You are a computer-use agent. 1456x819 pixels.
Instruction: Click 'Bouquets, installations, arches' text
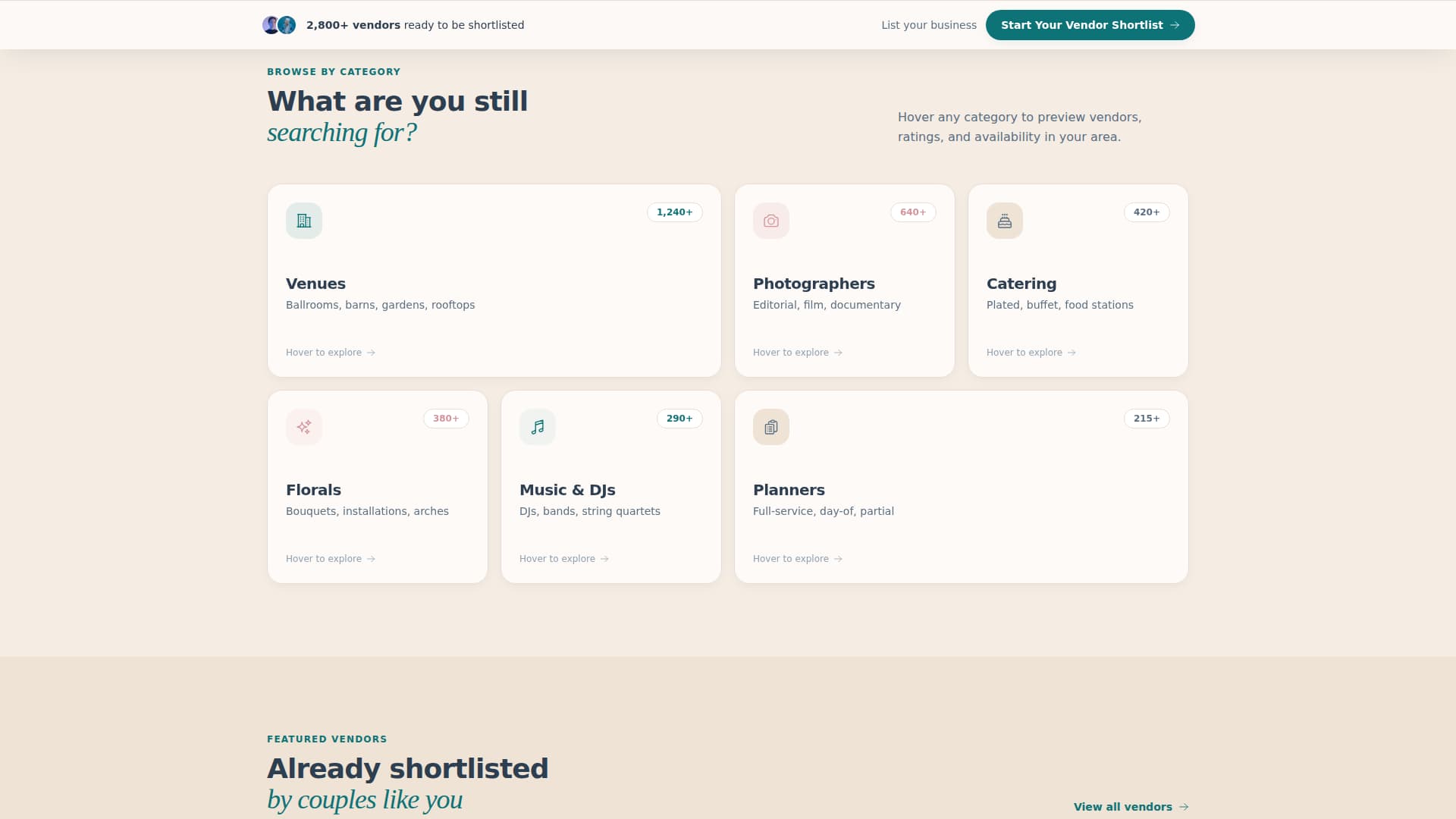click(367, 511)
